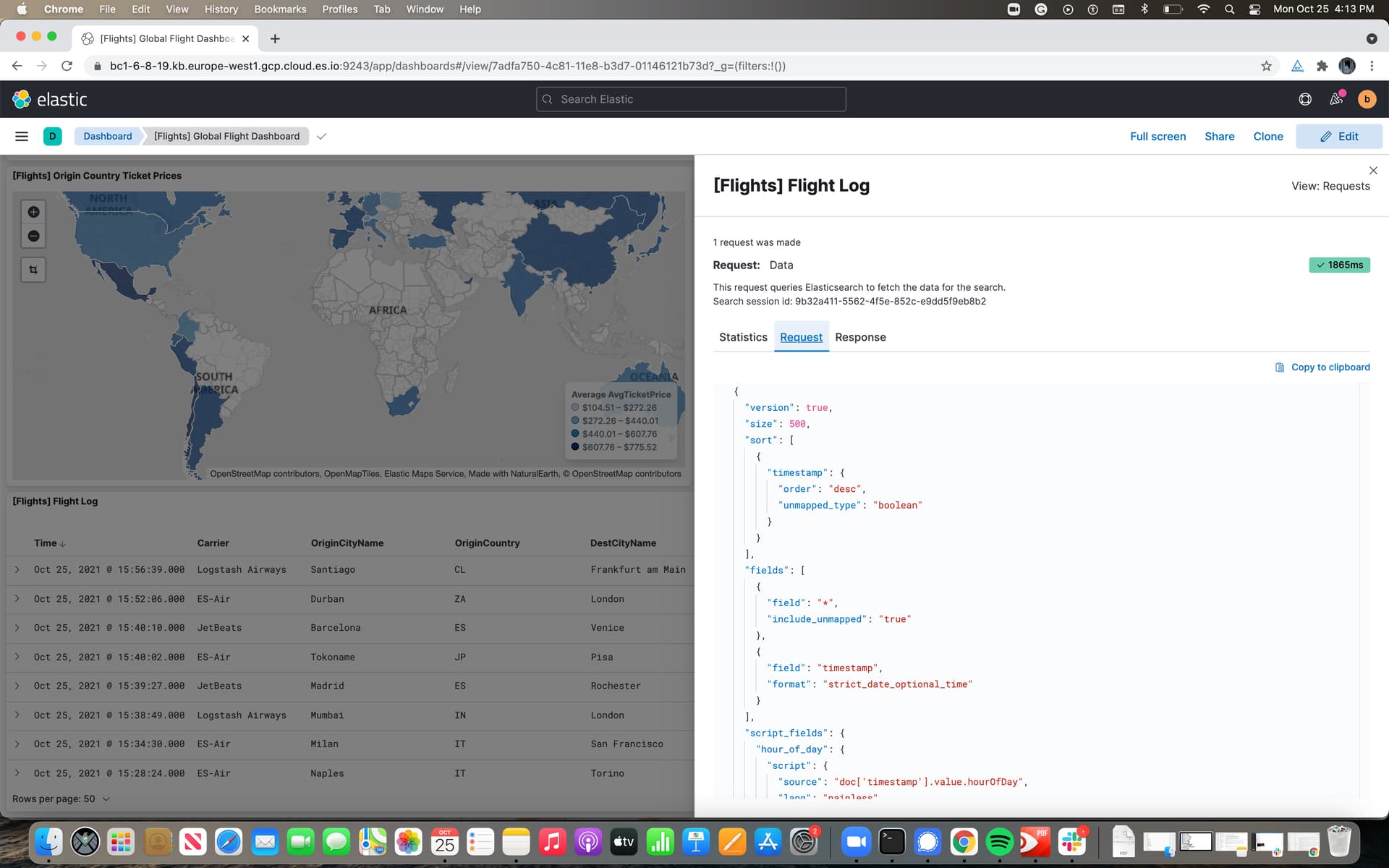This screenshot has width=1389, height=868.
Task: Click the Edit dashboard button
Action: [x=1338, y=136]
